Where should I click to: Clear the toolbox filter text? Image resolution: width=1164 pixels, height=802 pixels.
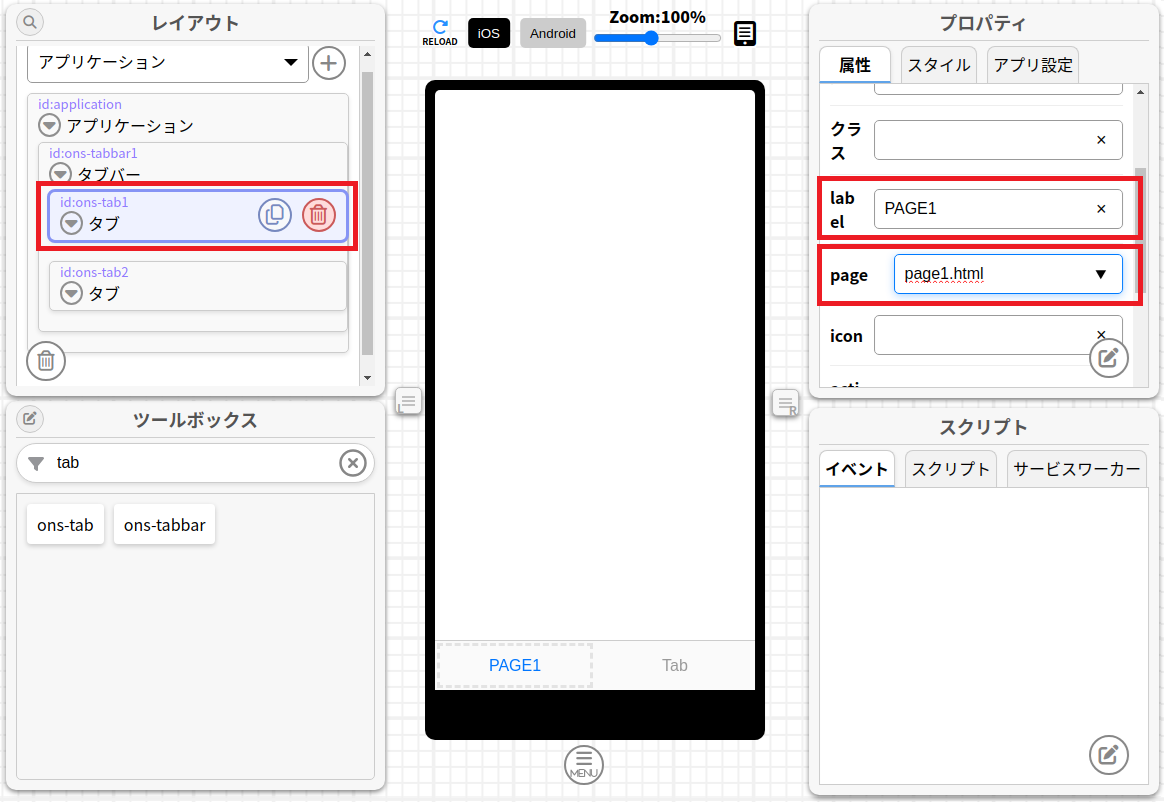pyautogui.click(x=352, y=463)
